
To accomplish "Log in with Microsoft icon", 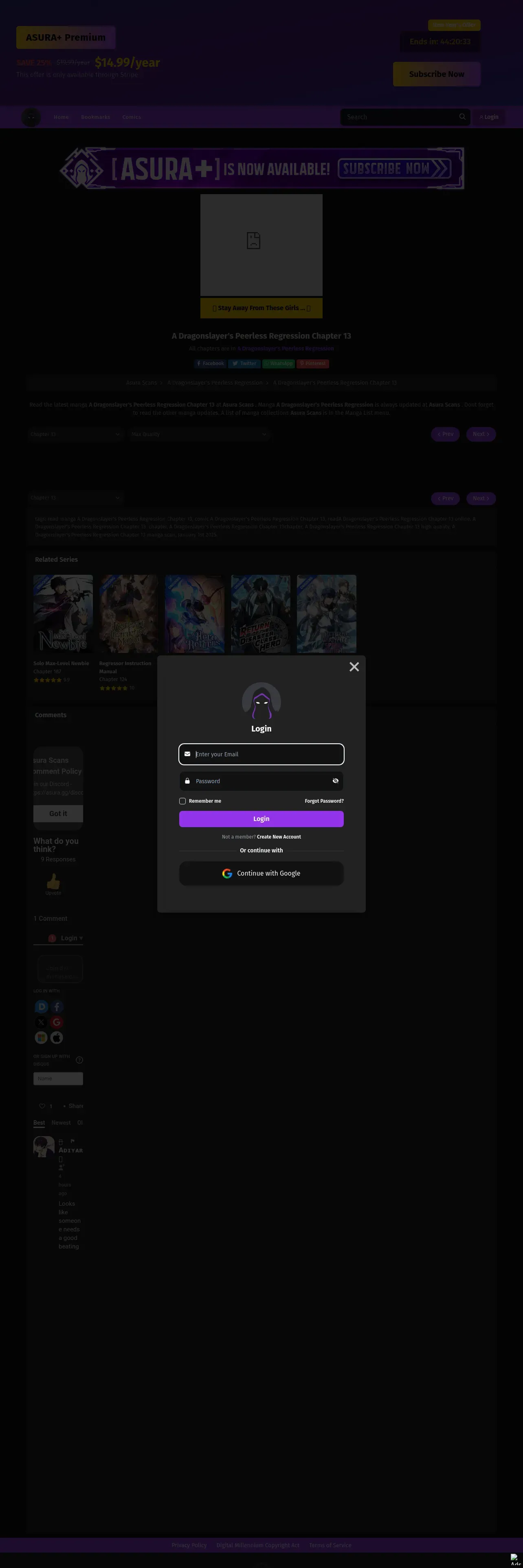I will [42, 1037].
